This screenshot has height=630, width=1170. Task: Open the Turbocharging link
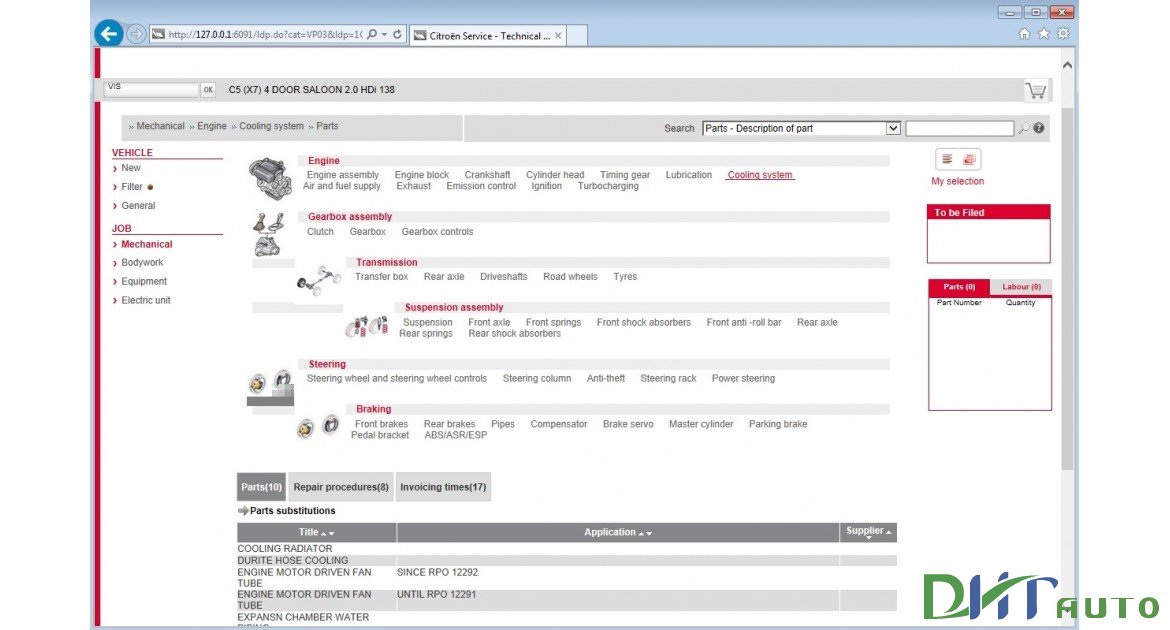(607, 186)
